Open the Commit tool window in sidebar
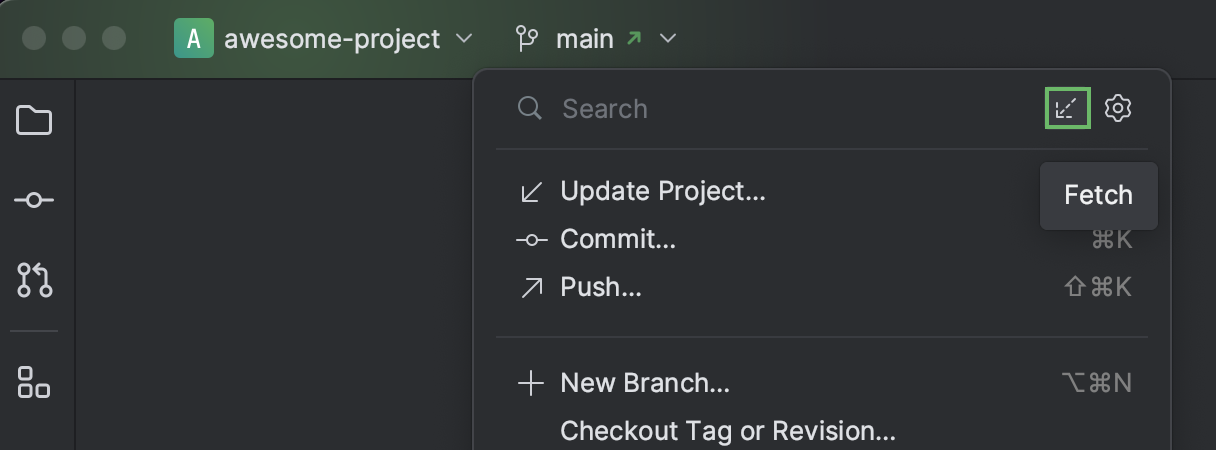Image resolution: width=1216 pixels, height=450 pixels. (x=34, y=201)
